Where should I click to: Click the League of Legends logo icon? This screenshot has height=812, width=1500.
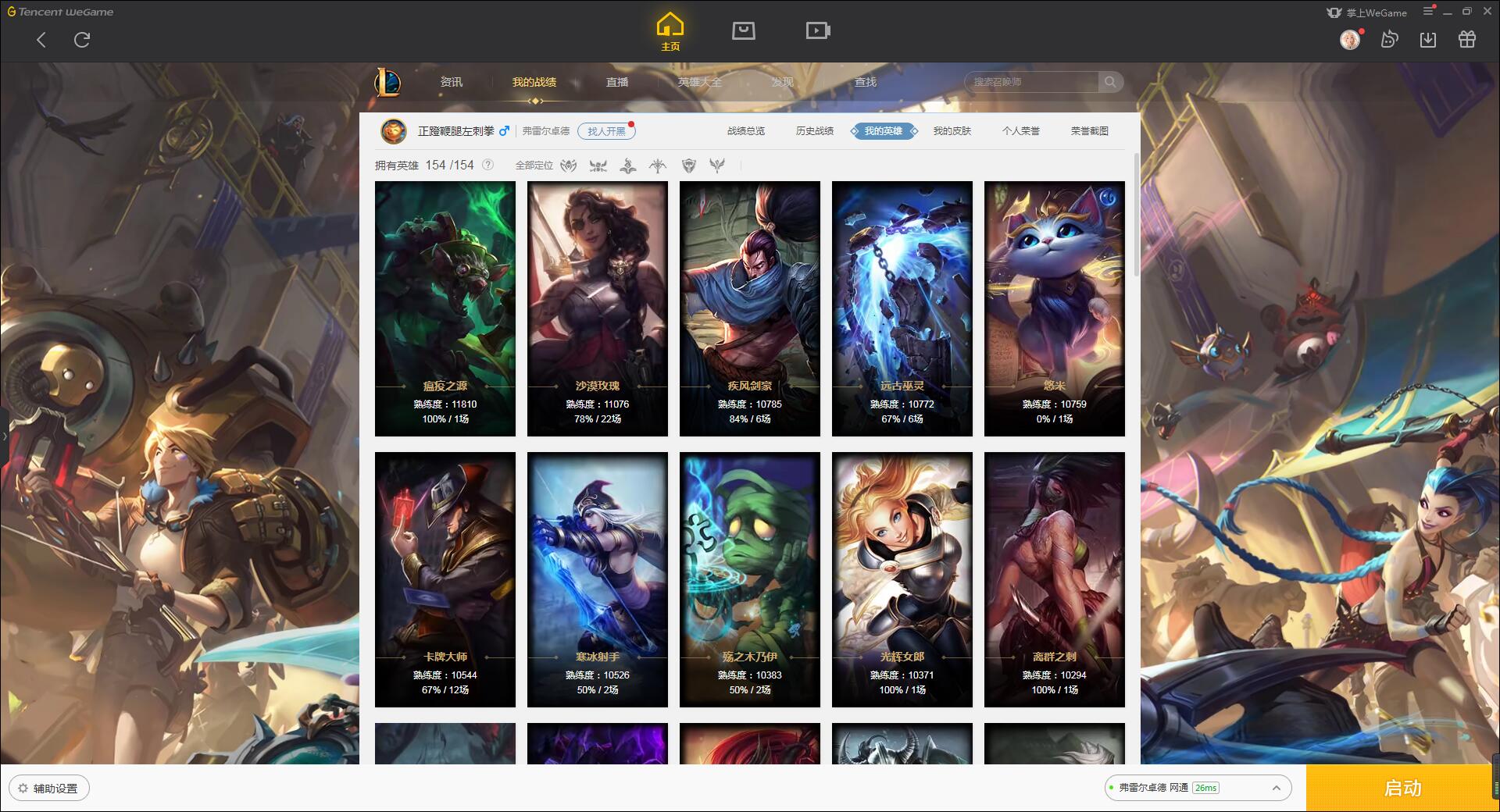[x=387, y=82]
